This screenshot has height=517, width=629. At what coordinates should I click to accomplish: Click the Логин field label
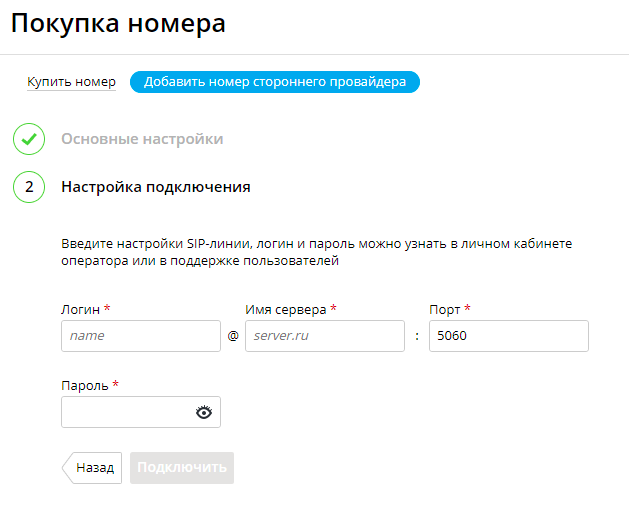pos(81,310)
